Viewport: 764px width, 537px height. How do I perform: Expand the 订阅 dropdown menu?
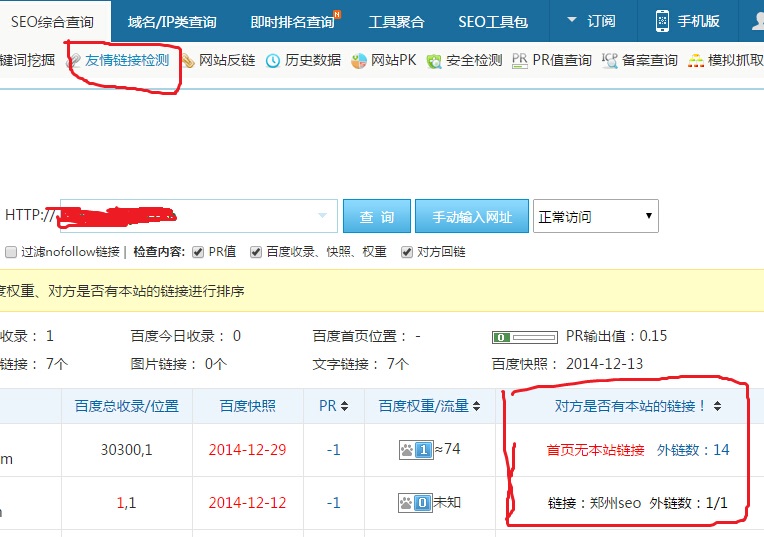[x=591, y=21]
